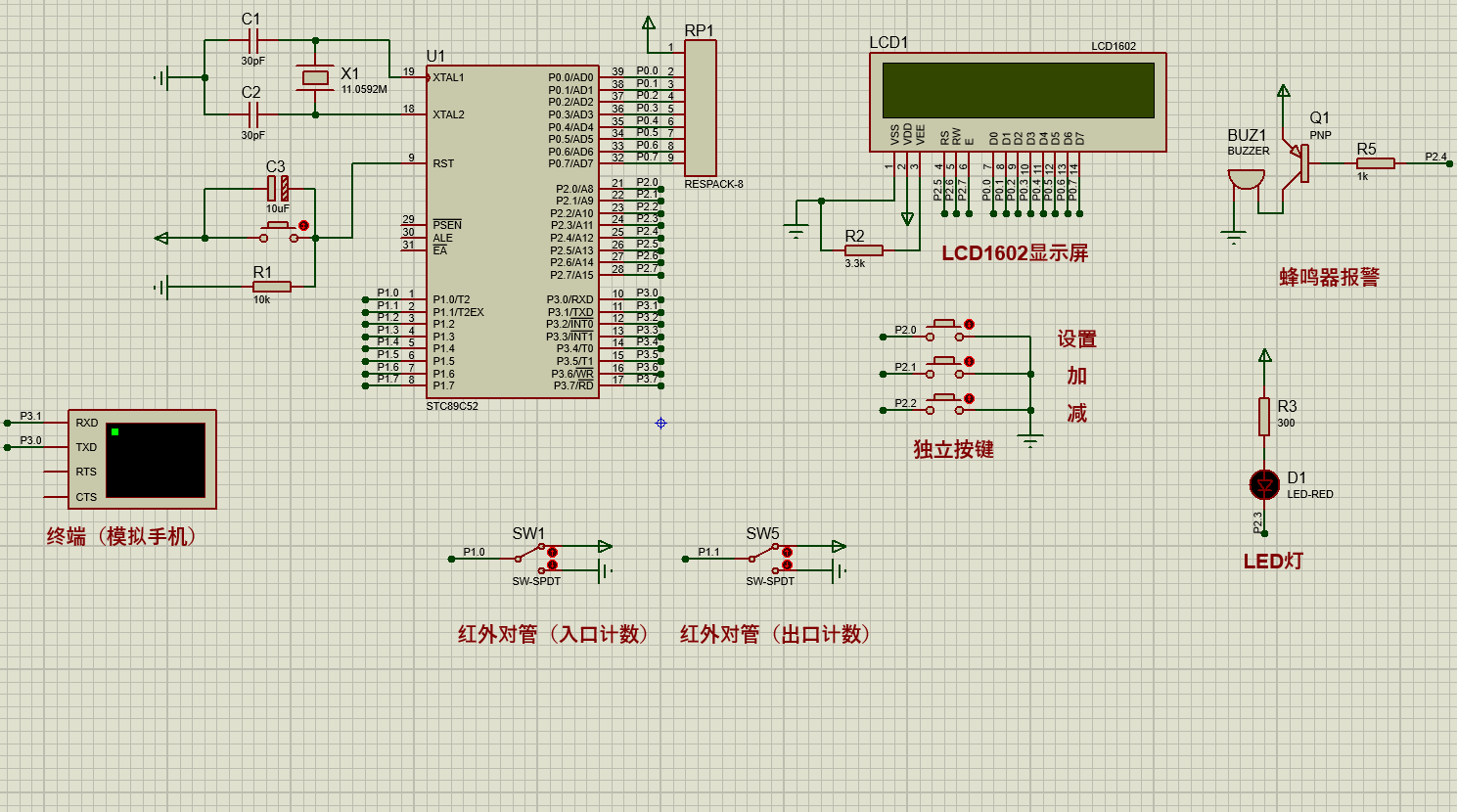Click the RP1 resistor pack
Viewport: 1457px width, 812px height.
pos(701,108)
